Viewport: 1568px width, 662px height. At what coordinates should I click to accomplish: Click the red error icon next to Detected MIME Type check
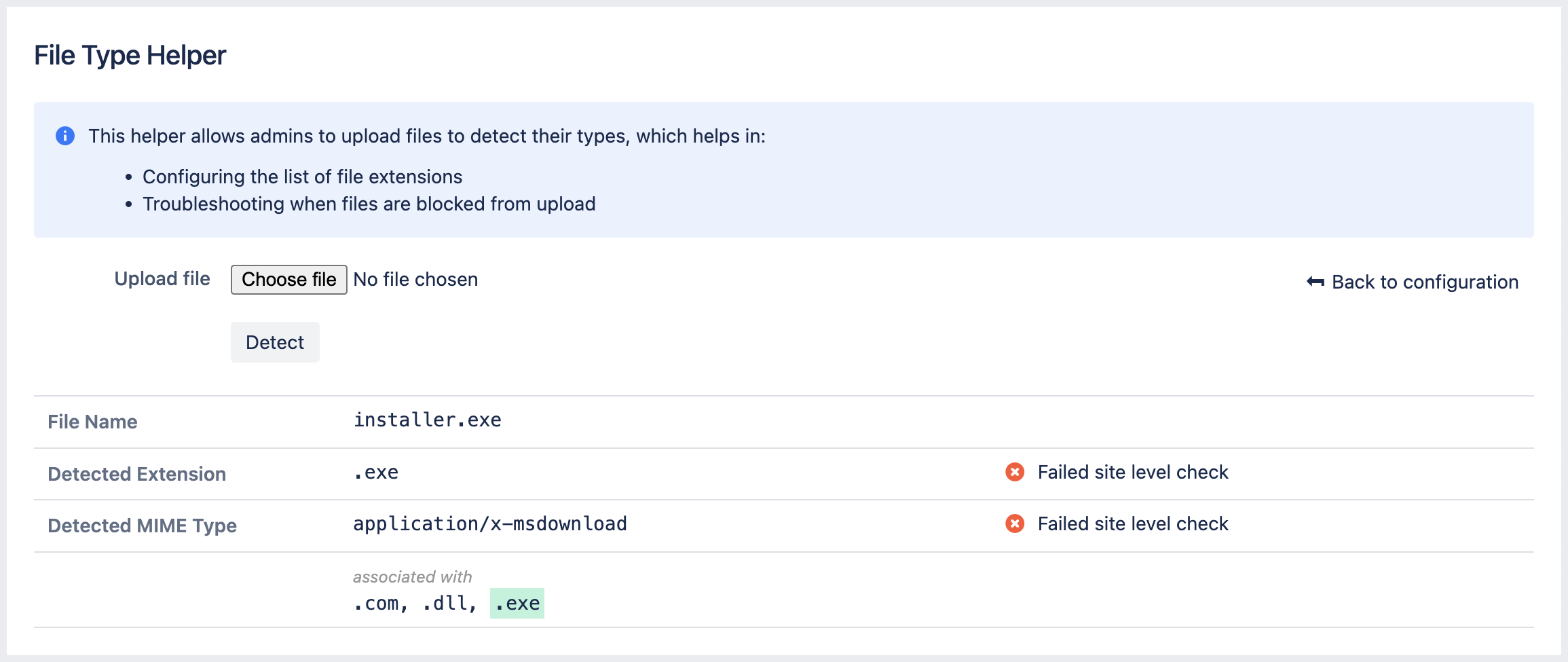[1014, 523]
